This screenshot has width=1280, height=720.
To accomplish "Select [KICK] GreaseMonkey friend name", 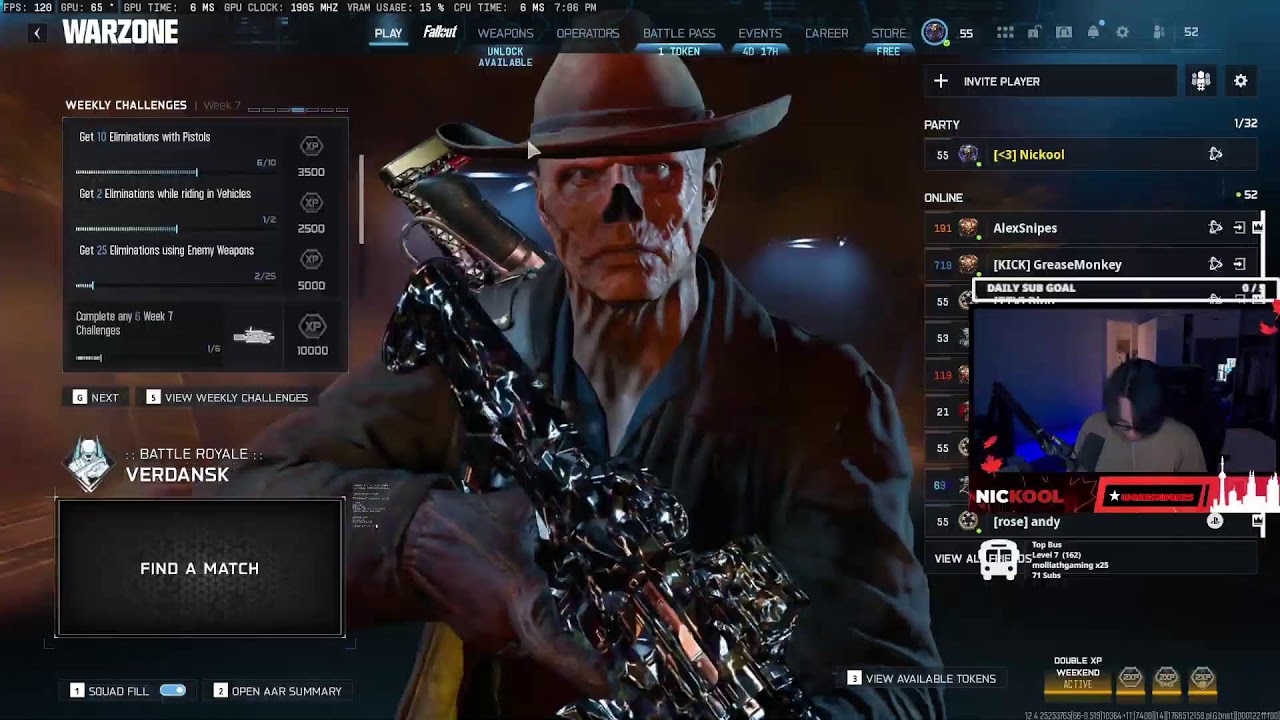I will coord(1057,264).
